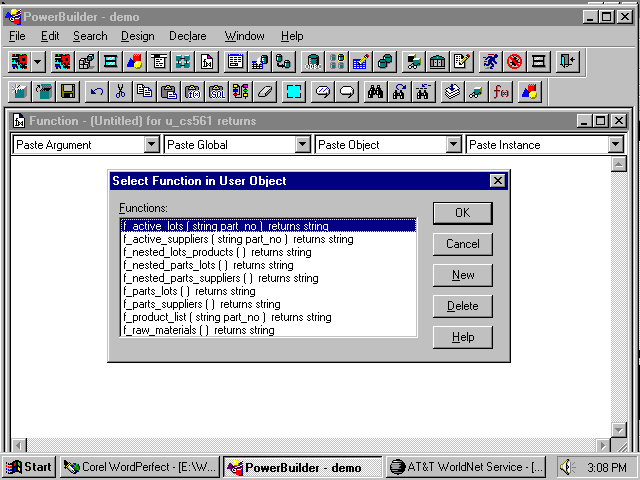Open the Edit menu
The image size is (640, 480).
coord(50,36)
